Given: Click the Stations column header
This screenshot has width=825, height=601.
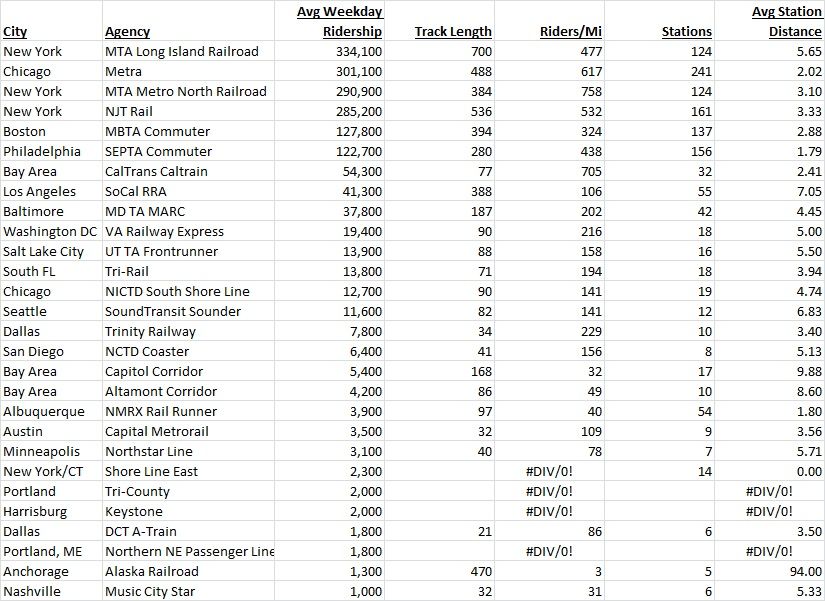Looking at the screenshot, I should (x=687, y=32).
